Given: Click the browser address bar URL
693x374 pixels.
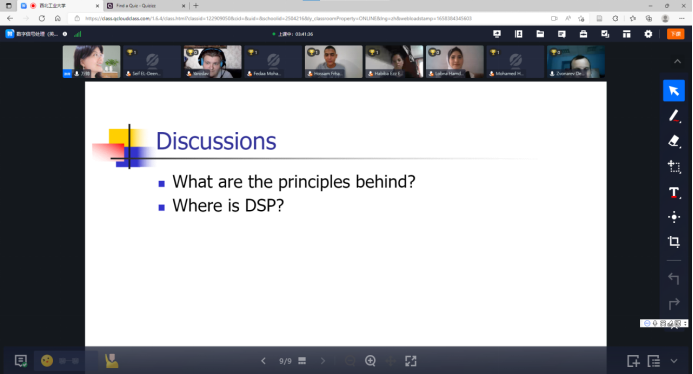Looking at the screenshot, I should [x=278, y=19].
